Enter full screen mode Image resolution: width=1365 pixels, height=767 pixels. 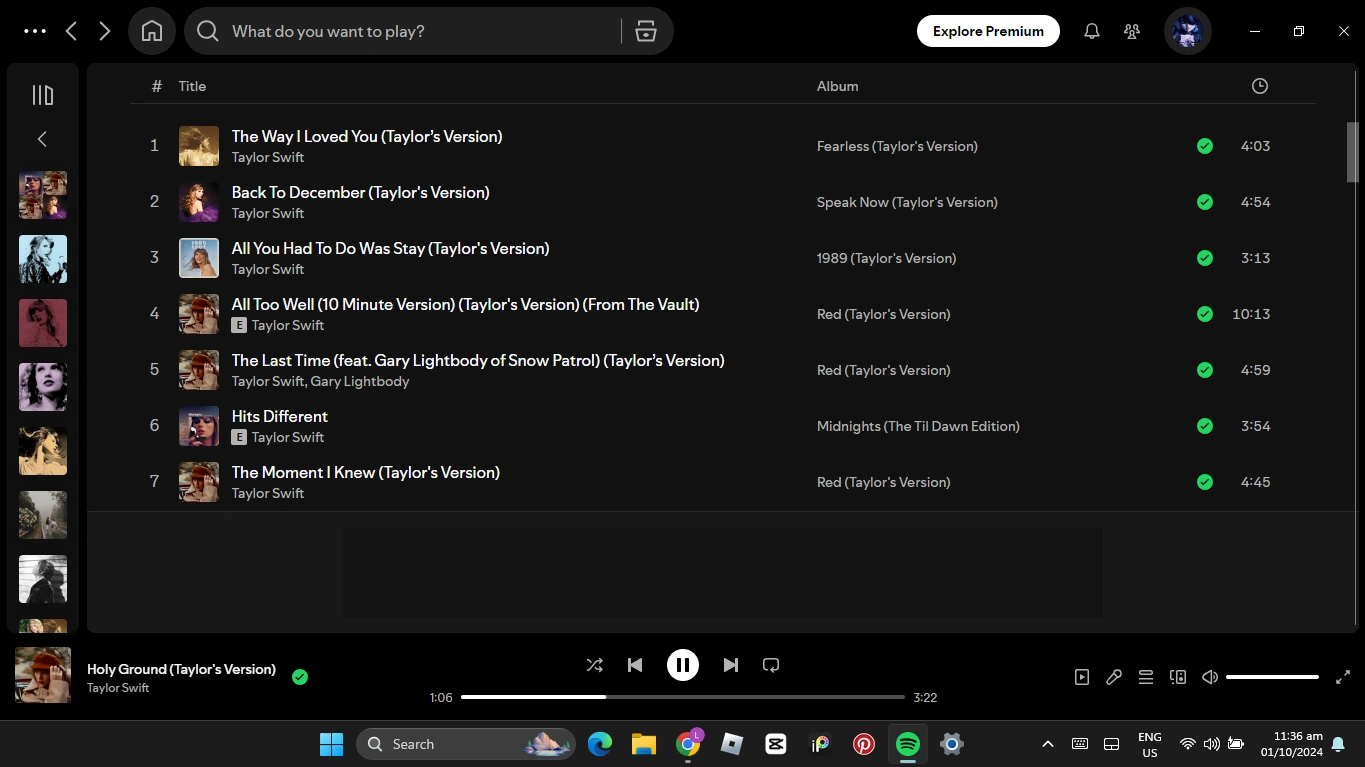[x=1343, y=677]
